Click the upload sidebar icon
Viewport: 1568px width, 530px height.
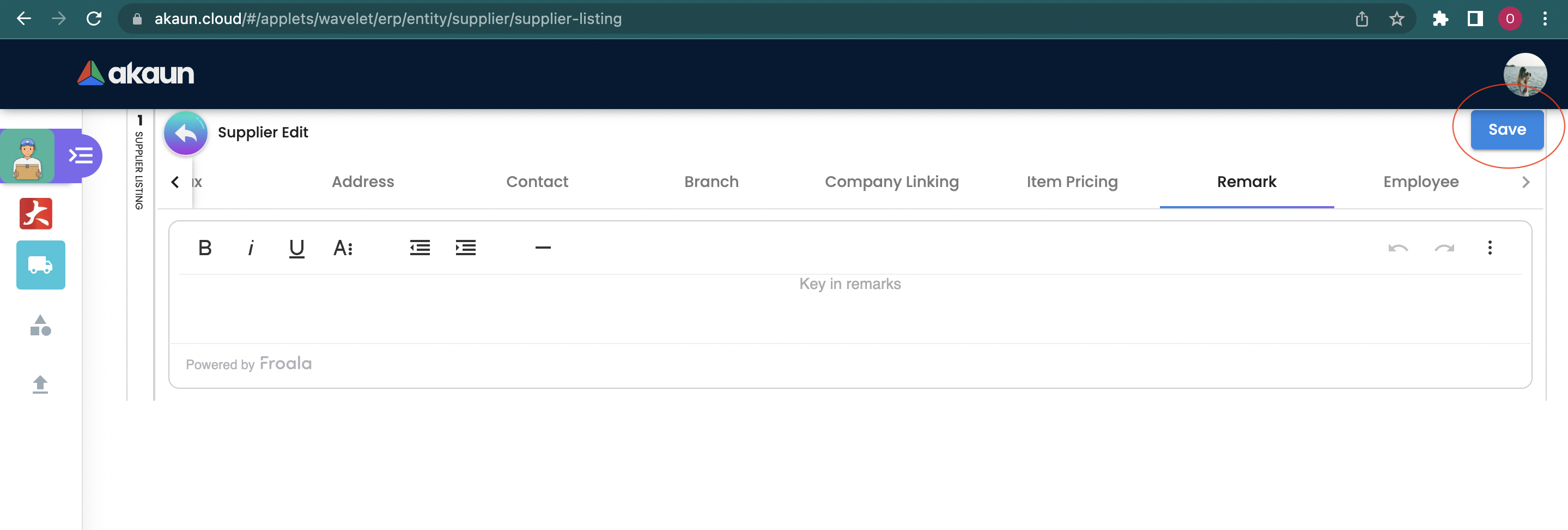point(40,384)
